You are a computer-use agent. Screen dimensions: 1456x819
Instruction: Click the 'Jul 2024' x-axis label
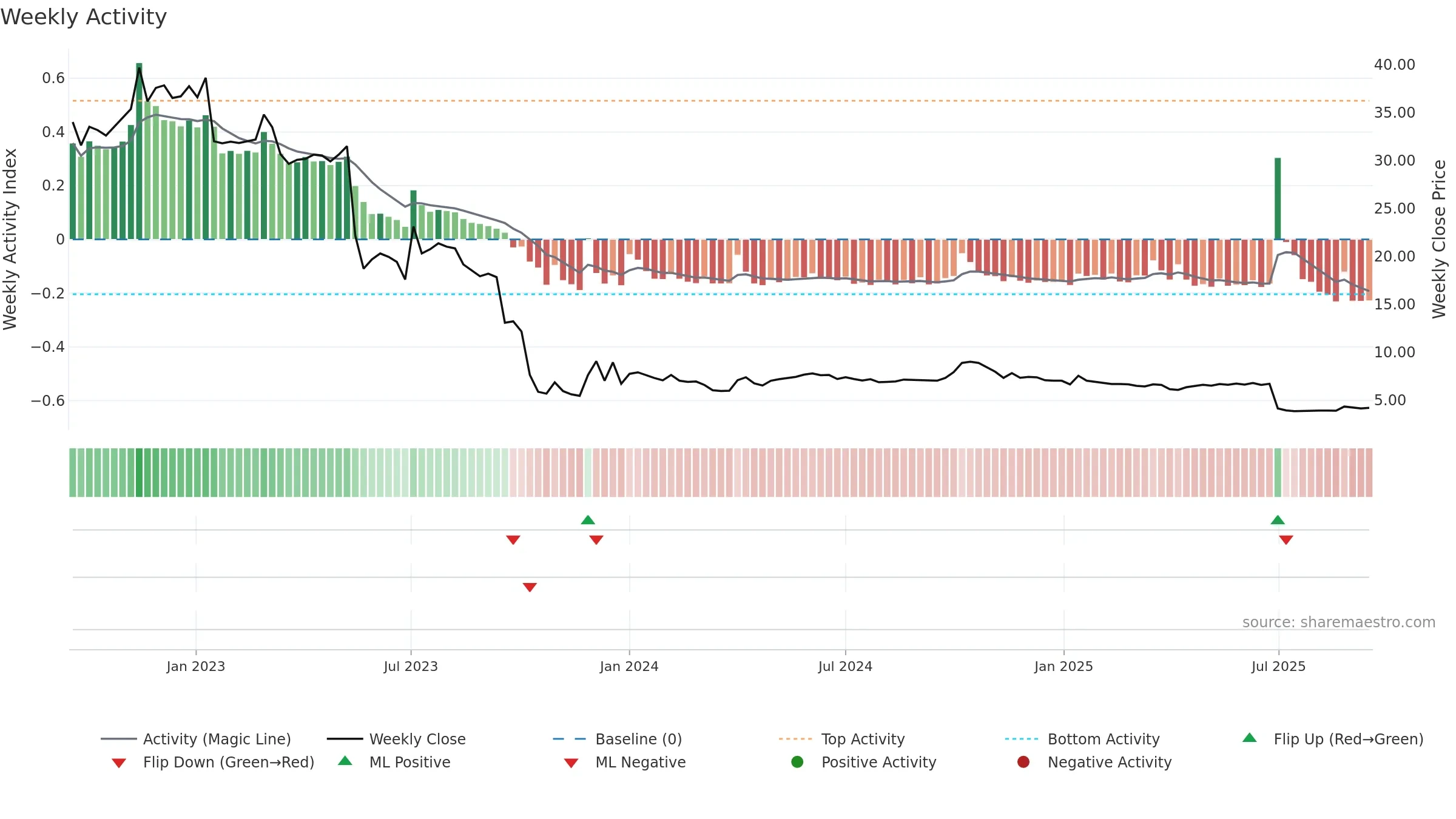point(845,666)
